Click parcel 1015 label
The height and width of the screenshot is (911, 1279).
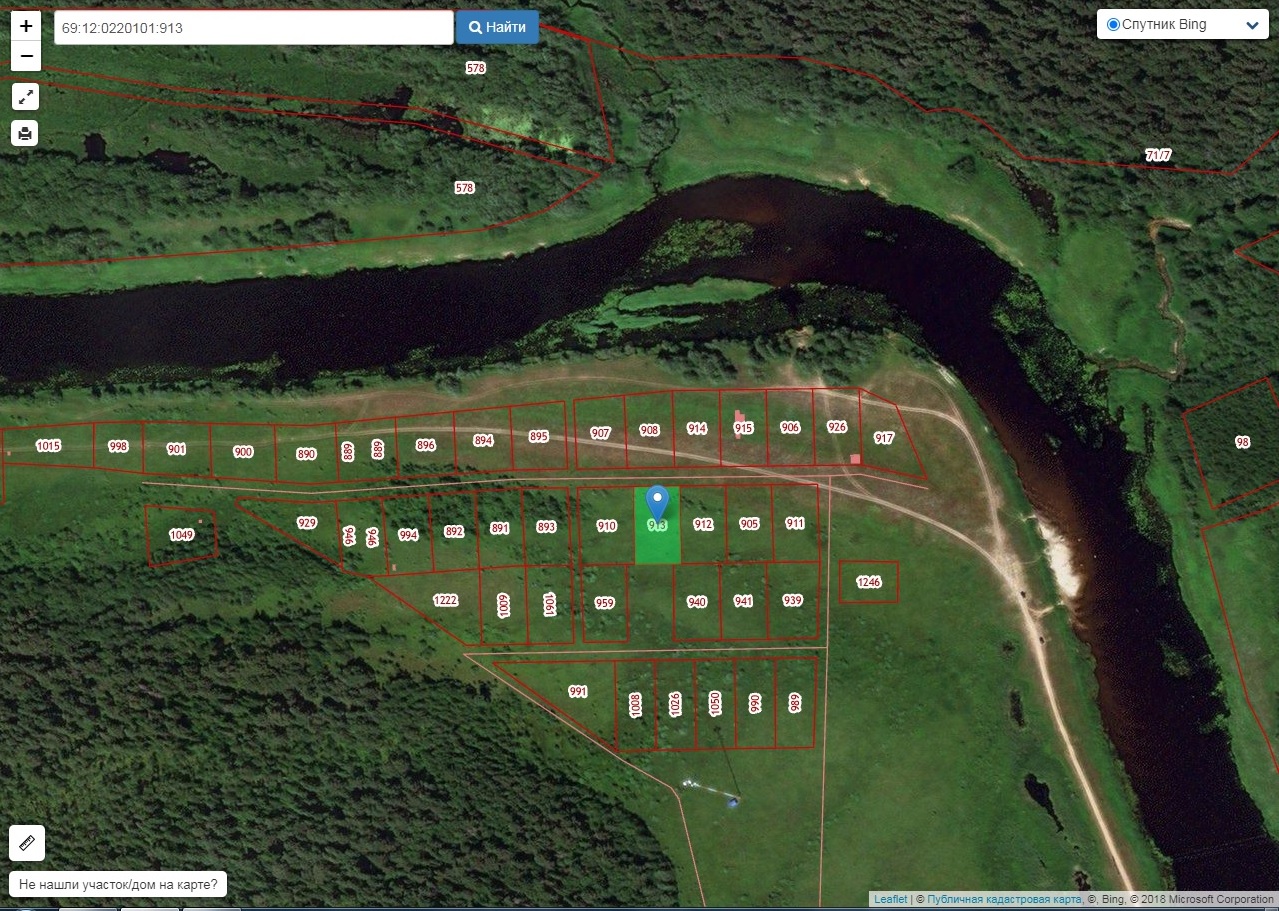(x=48, y=446)
